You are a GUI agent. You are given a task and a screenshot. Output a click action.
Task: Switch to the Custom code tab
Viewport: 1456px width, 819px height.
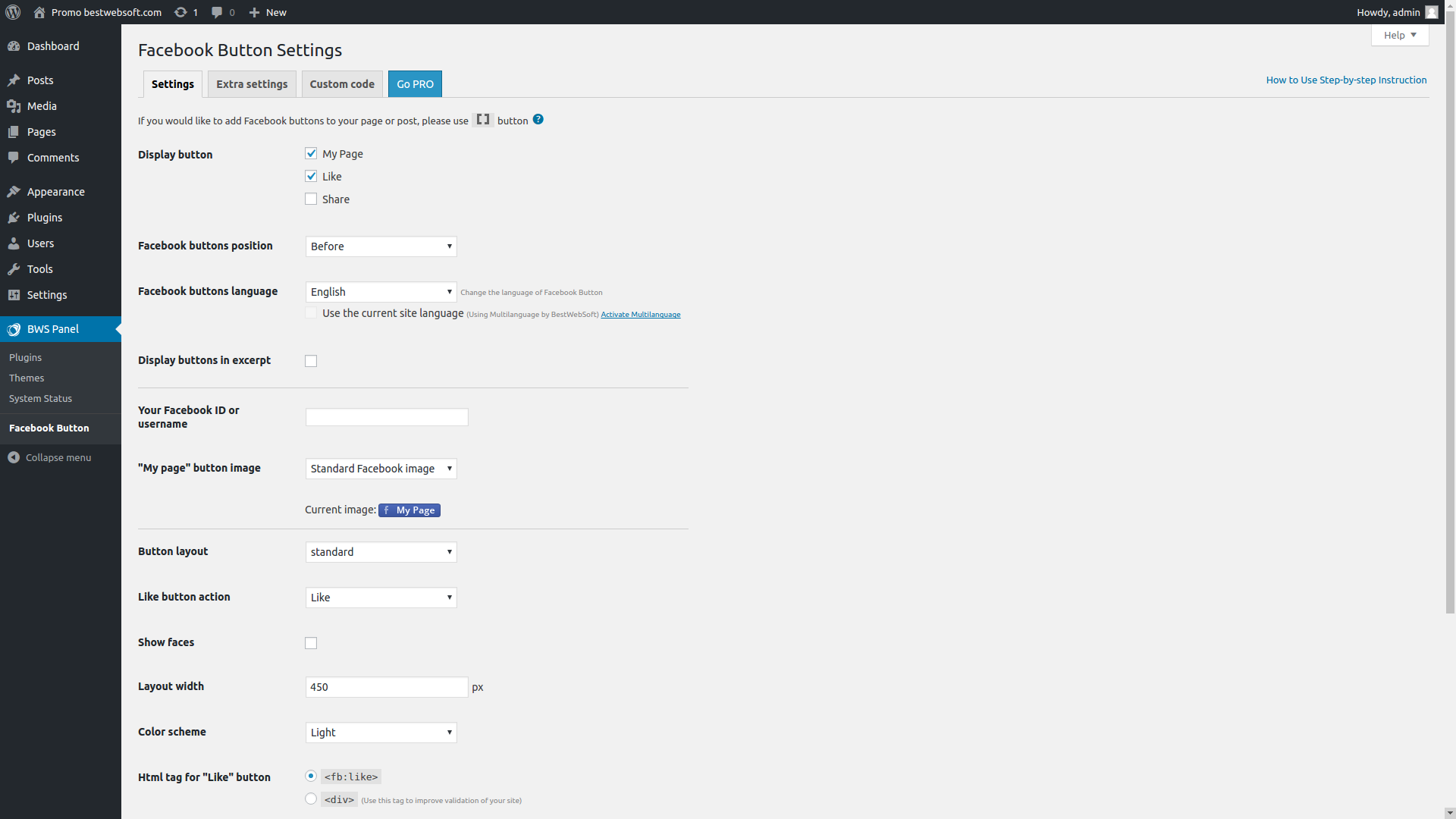(x=342, y=84)
